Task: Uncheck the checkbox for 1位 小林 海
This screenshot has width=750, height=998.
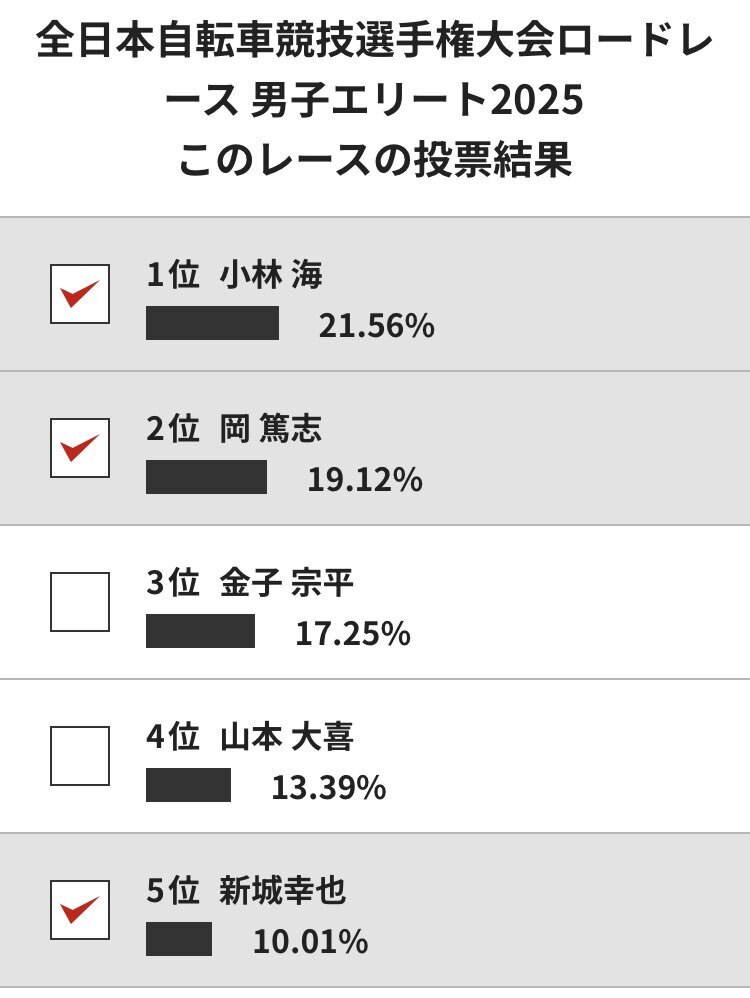Action: 80,294
